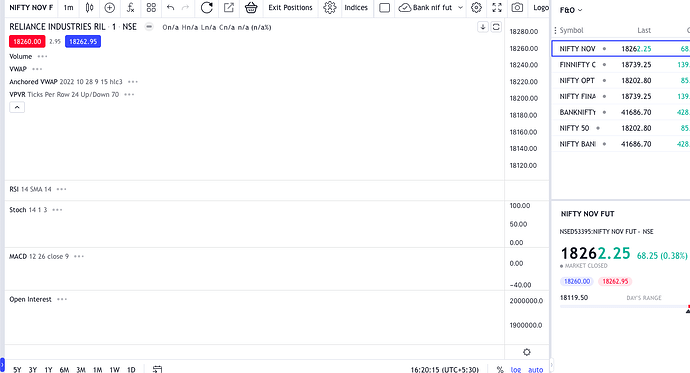Open more options for RSI indicator
Image resolution: width=690 pixels, height=373 pixels.
point(61,189)
